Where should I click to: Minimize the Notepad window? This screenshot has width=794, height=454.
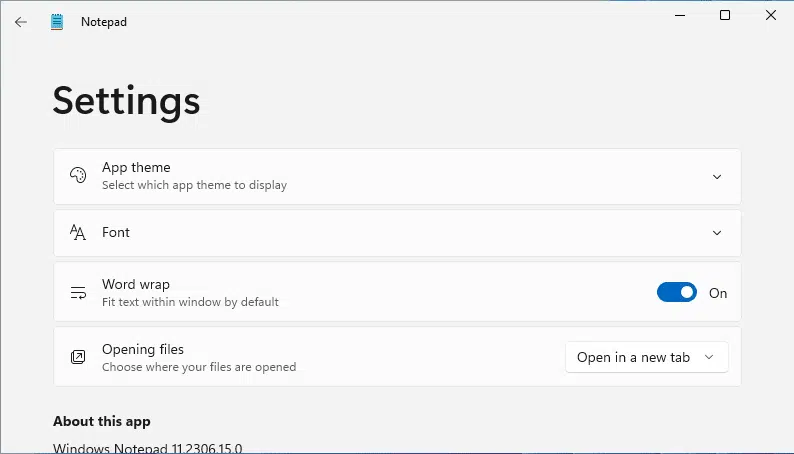tap(680, 15)
